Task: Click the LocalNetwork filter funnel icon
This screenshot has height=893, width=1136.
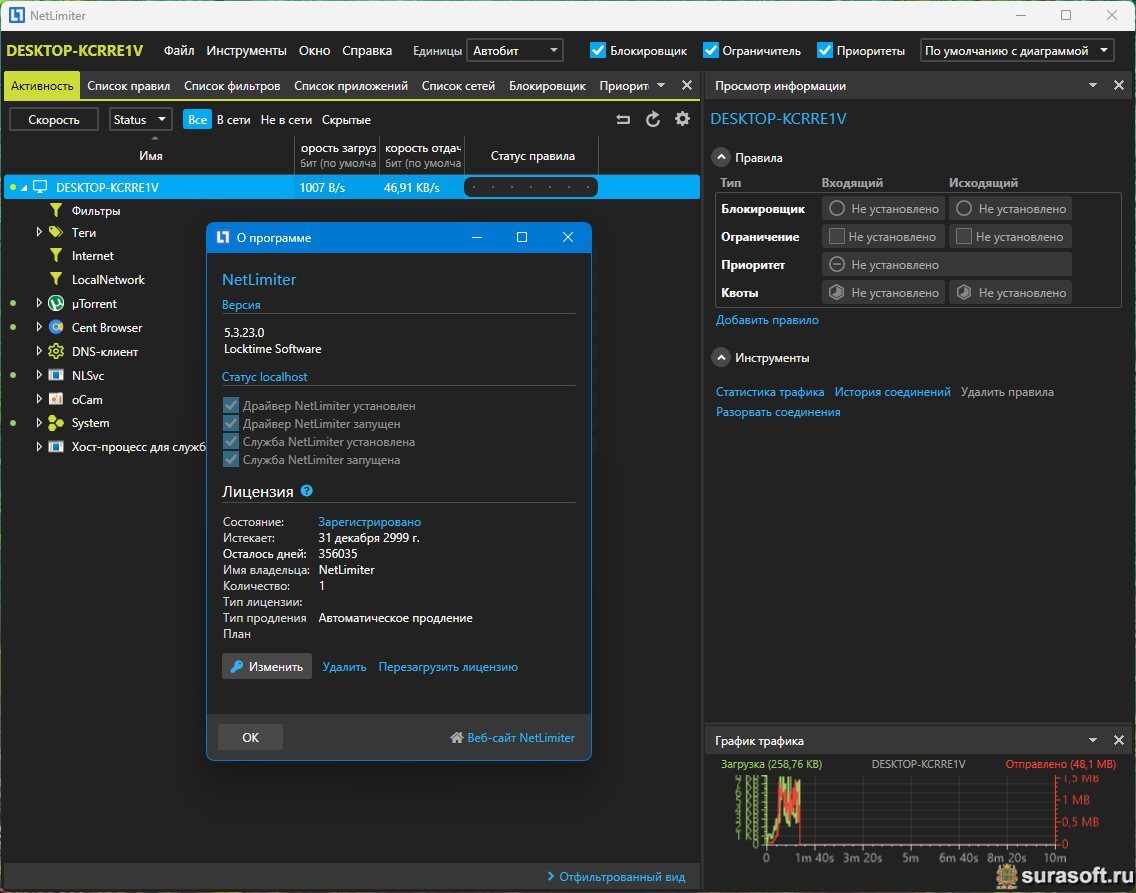Action: pos(56,280)
